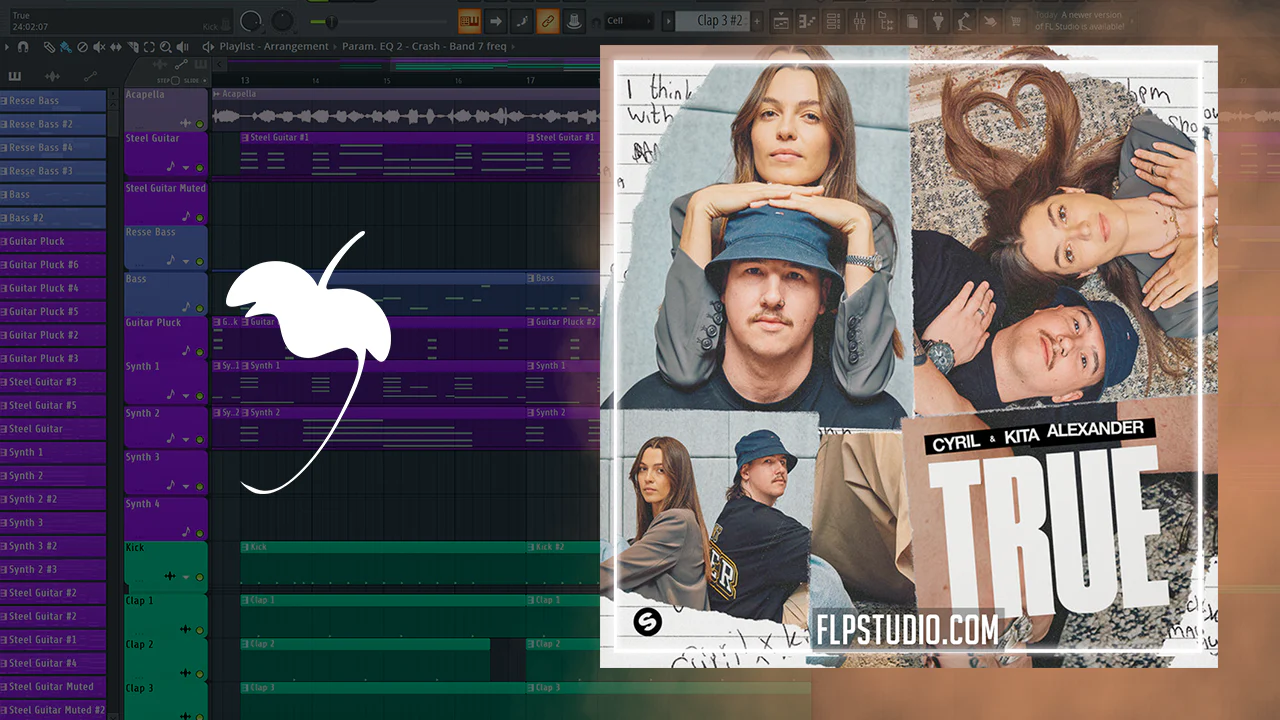Mute the Kick track
This screenshot has height=720, width=1280.
coord(200,577)
